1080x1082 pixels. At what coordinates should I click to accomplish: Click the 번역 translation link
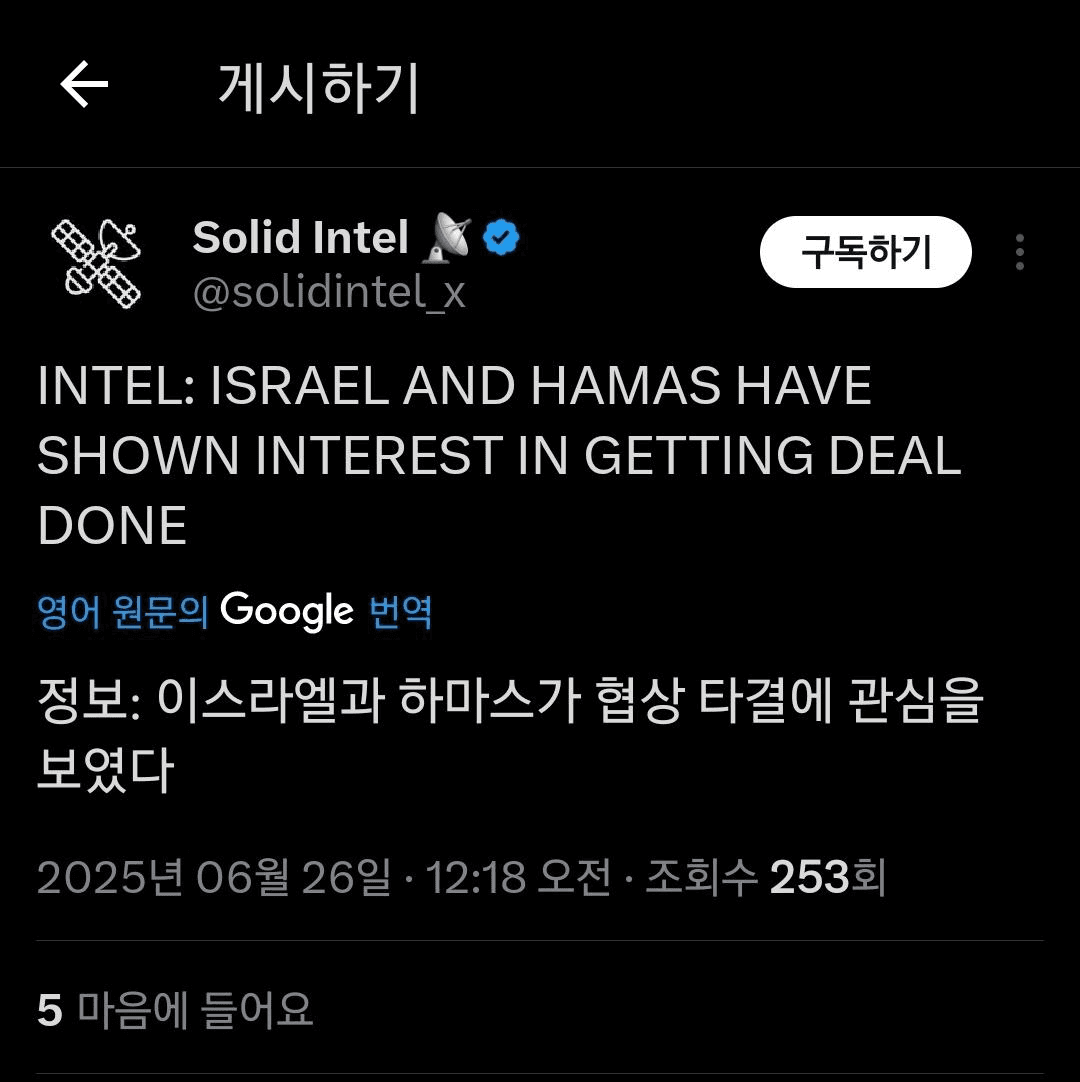(x=401, y=612)
